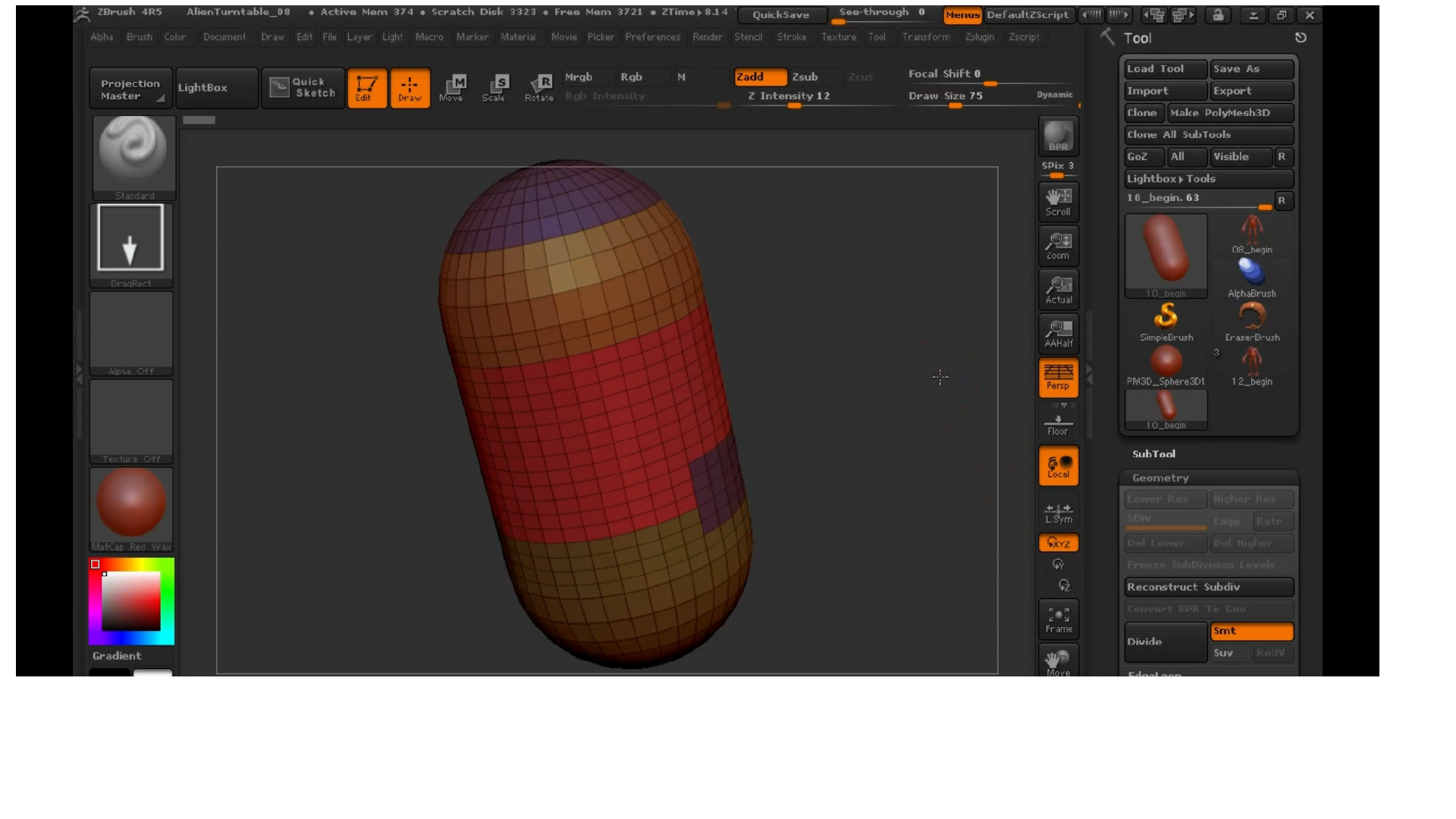This screenshot has width=1456, height=819.
Task: Set view to Actual size
Action: click(1059, 290)
